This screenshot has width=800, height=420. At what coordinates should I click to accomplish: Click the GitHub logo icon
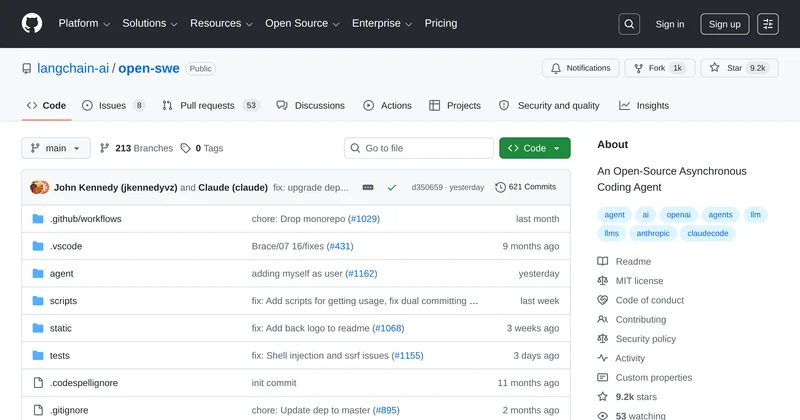[x=33, y=24]
